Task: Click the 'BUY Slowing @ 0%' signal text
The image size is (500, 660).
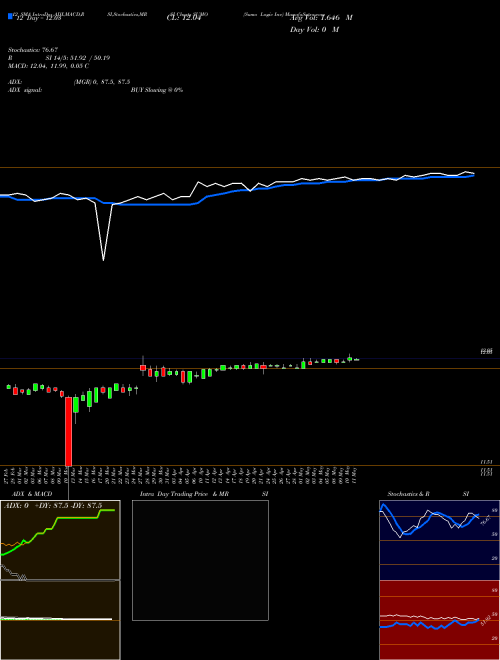Action: (157, 90)
